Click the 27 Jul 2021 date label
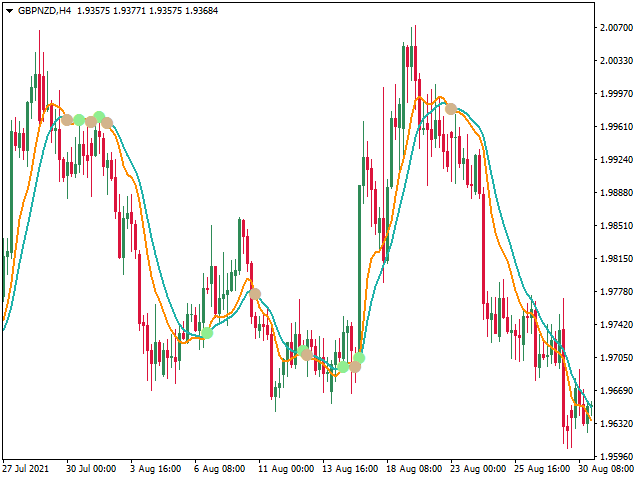 [25, 469]
